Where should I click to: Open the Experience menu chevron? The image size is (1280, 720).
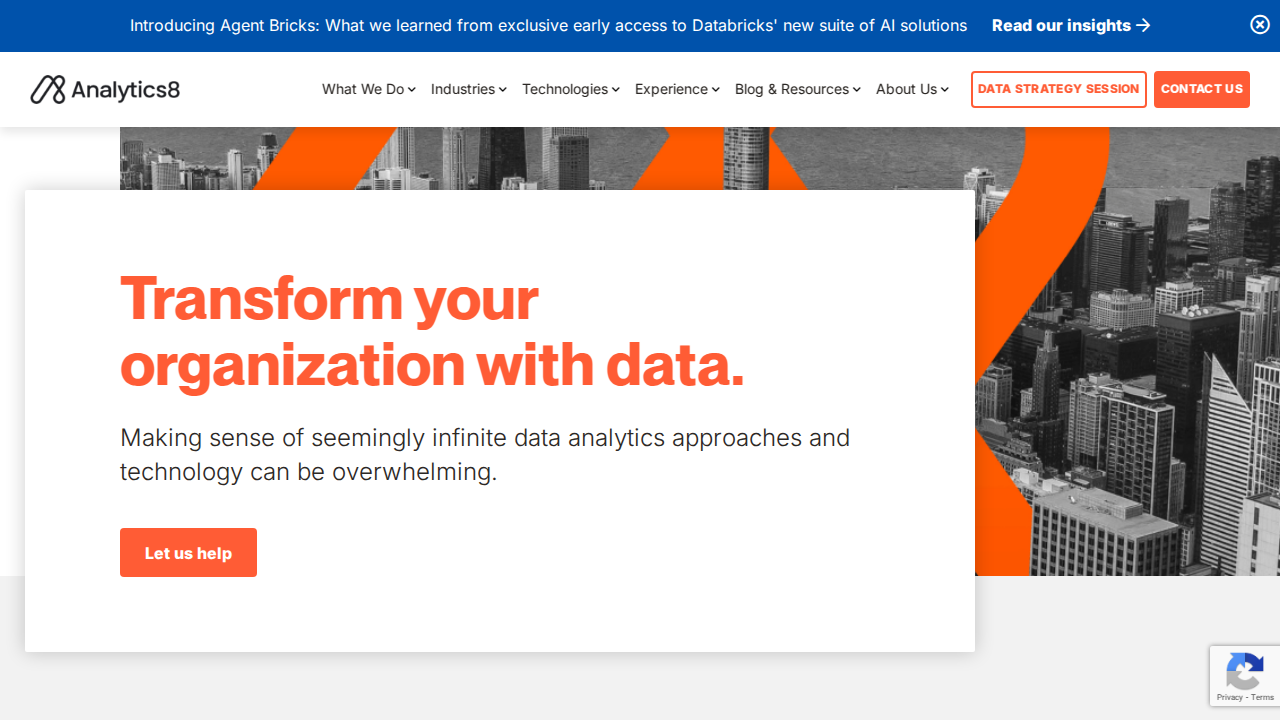716,90
